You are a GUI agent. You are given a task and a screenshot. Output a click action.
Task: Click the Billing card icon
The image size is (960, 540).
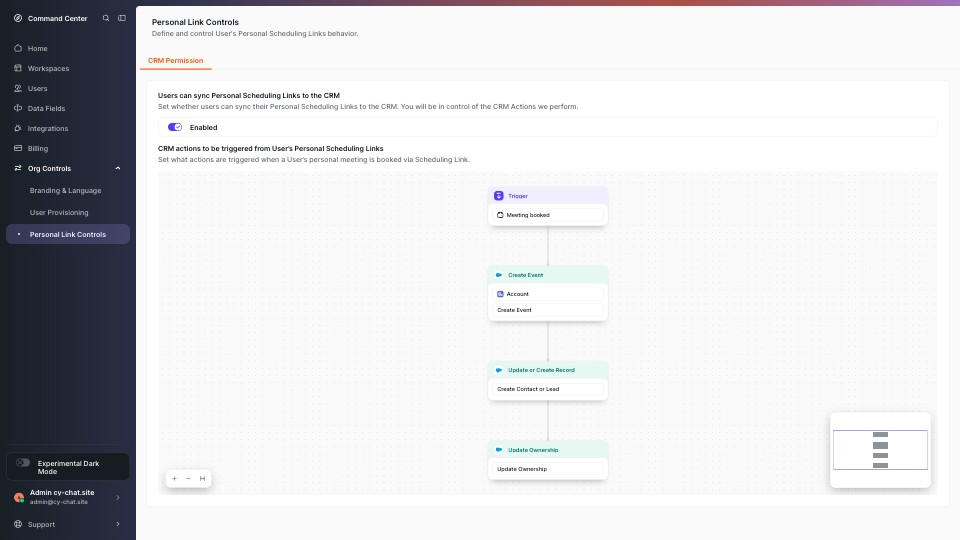click(18, 148)
